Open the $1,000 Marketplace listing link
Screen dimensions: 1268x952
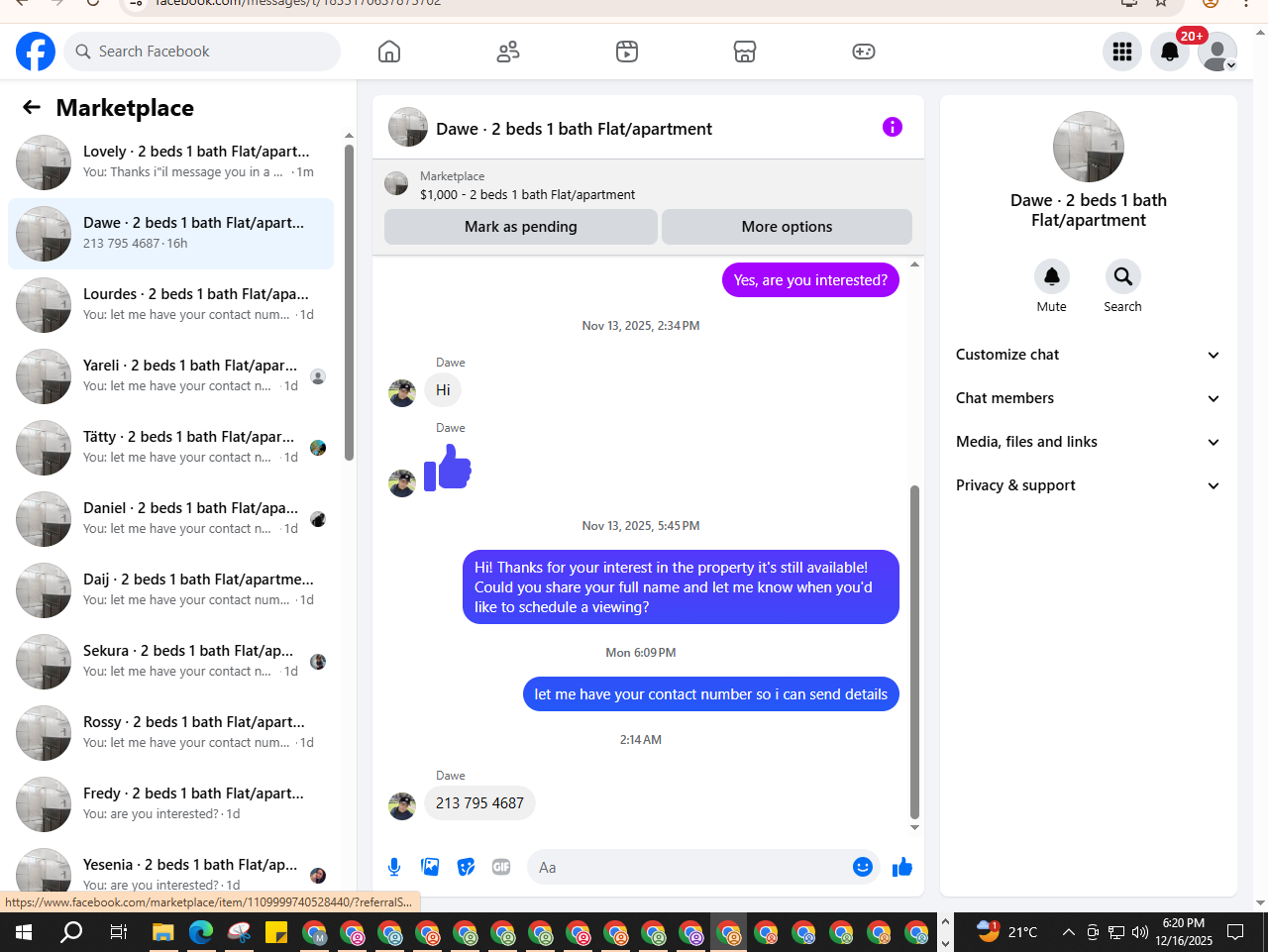[x=528, y=195]
